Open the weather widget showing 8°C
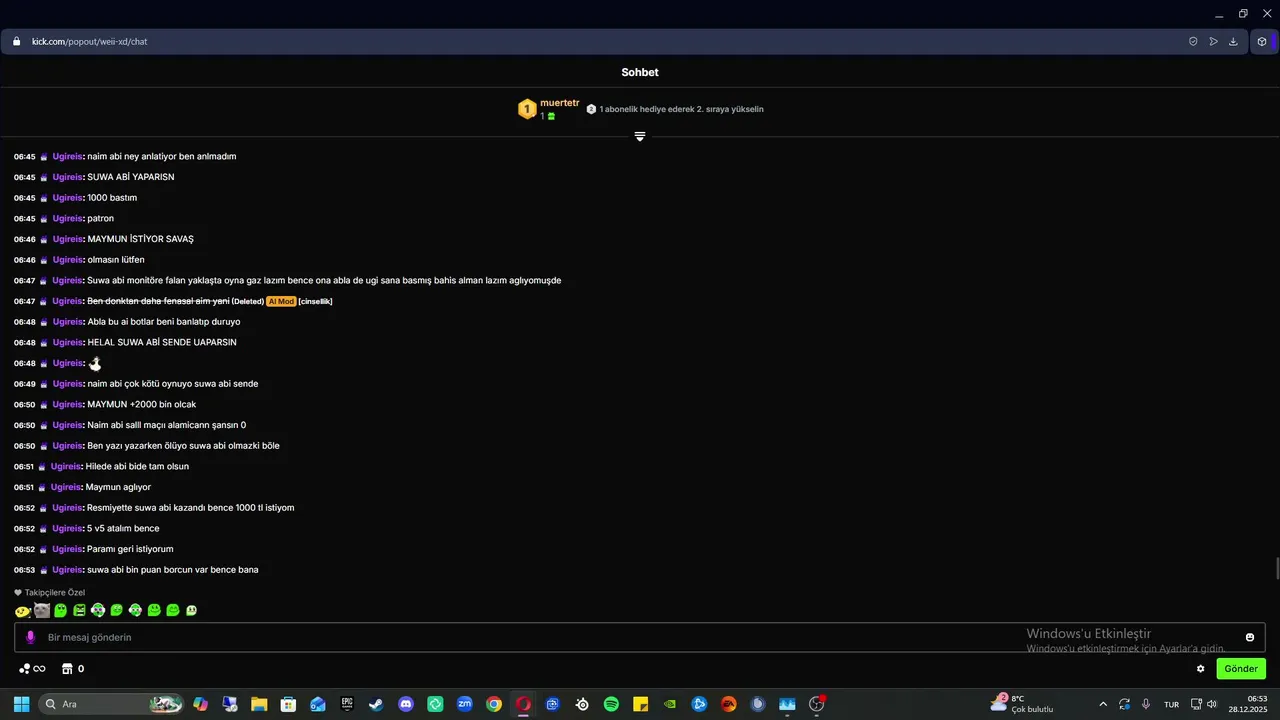Screen dimensions: 1280x720 click(x=1021, y=703)
